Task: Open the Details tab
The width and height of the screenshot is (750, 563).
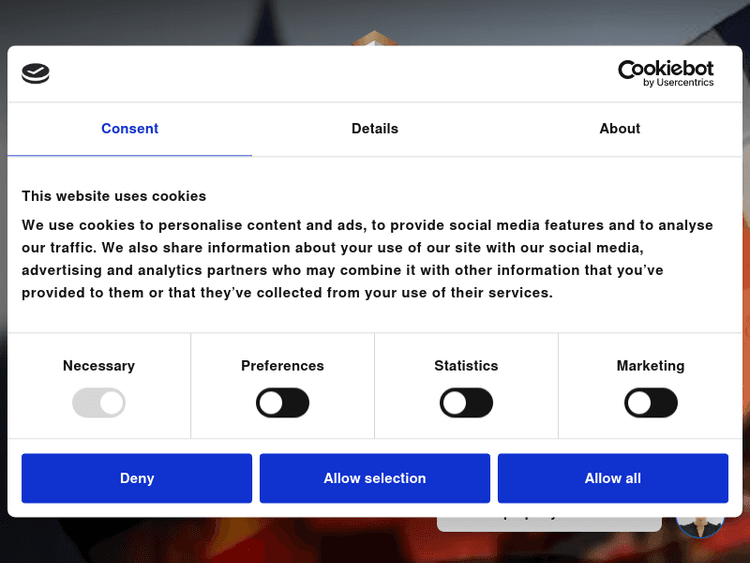Action: 375,129
